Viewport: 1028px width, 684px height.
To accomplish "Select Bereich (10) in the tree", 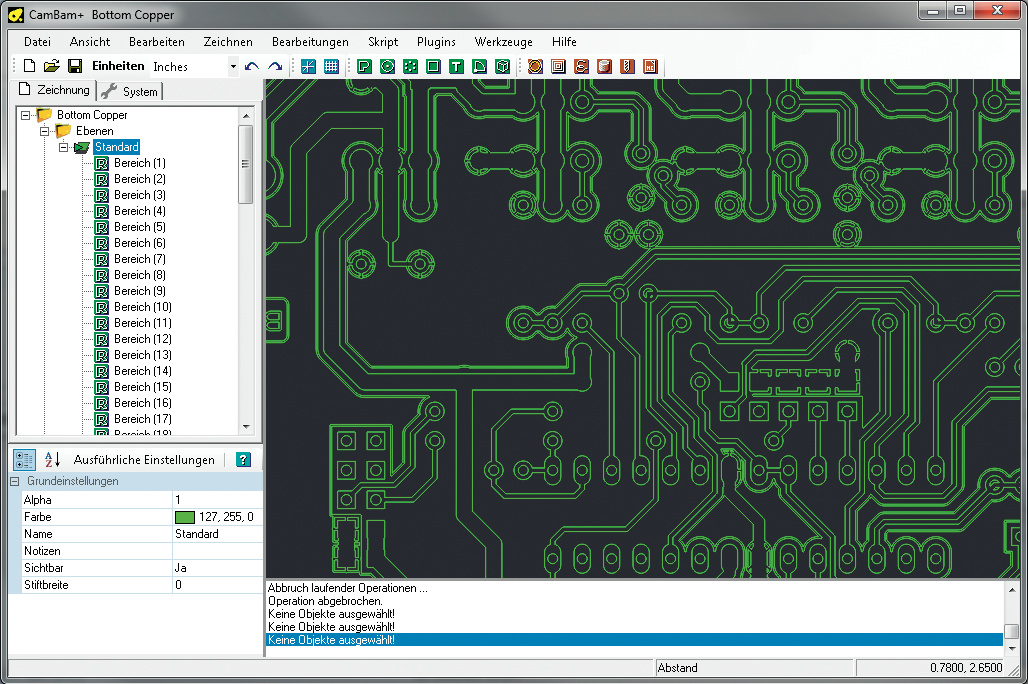I will click(x=142, y=307).
